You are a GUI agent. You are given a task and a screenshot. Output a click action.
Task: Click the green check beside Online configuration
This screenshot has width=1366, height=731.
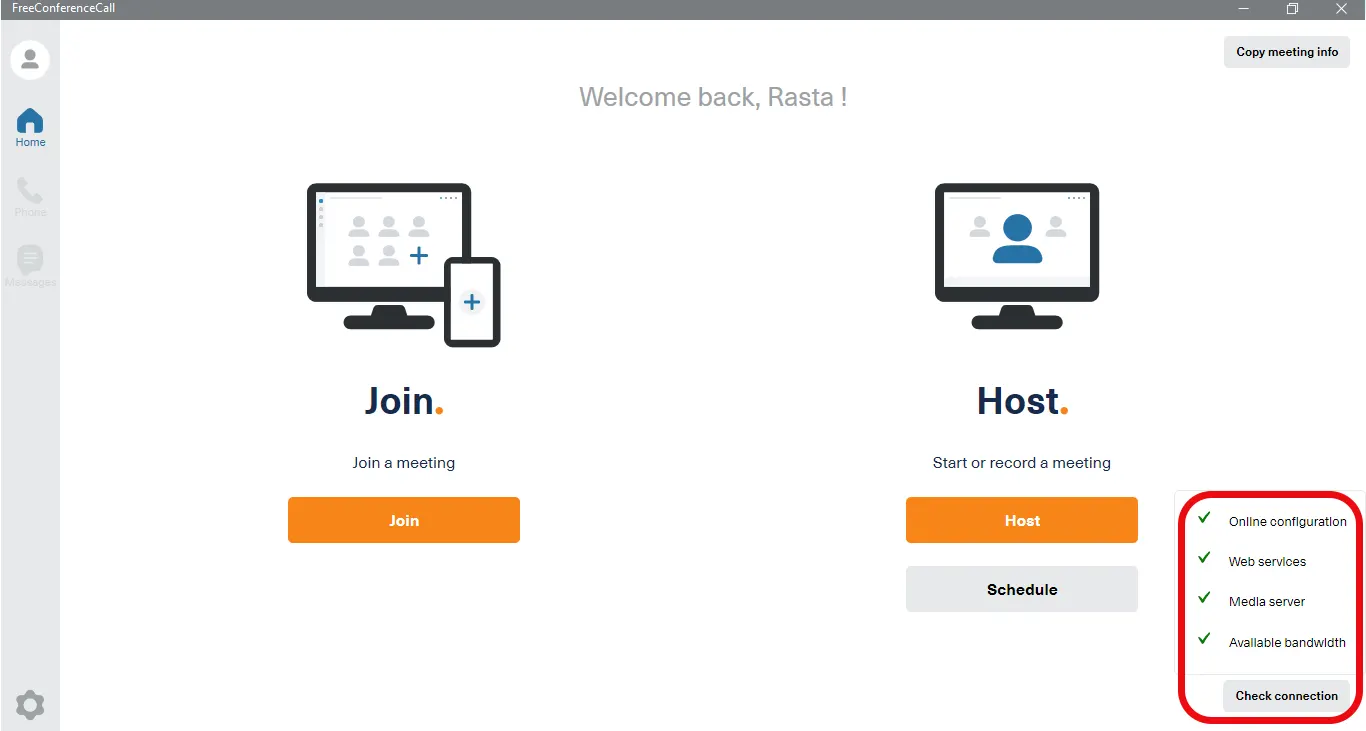point(1205,518)
